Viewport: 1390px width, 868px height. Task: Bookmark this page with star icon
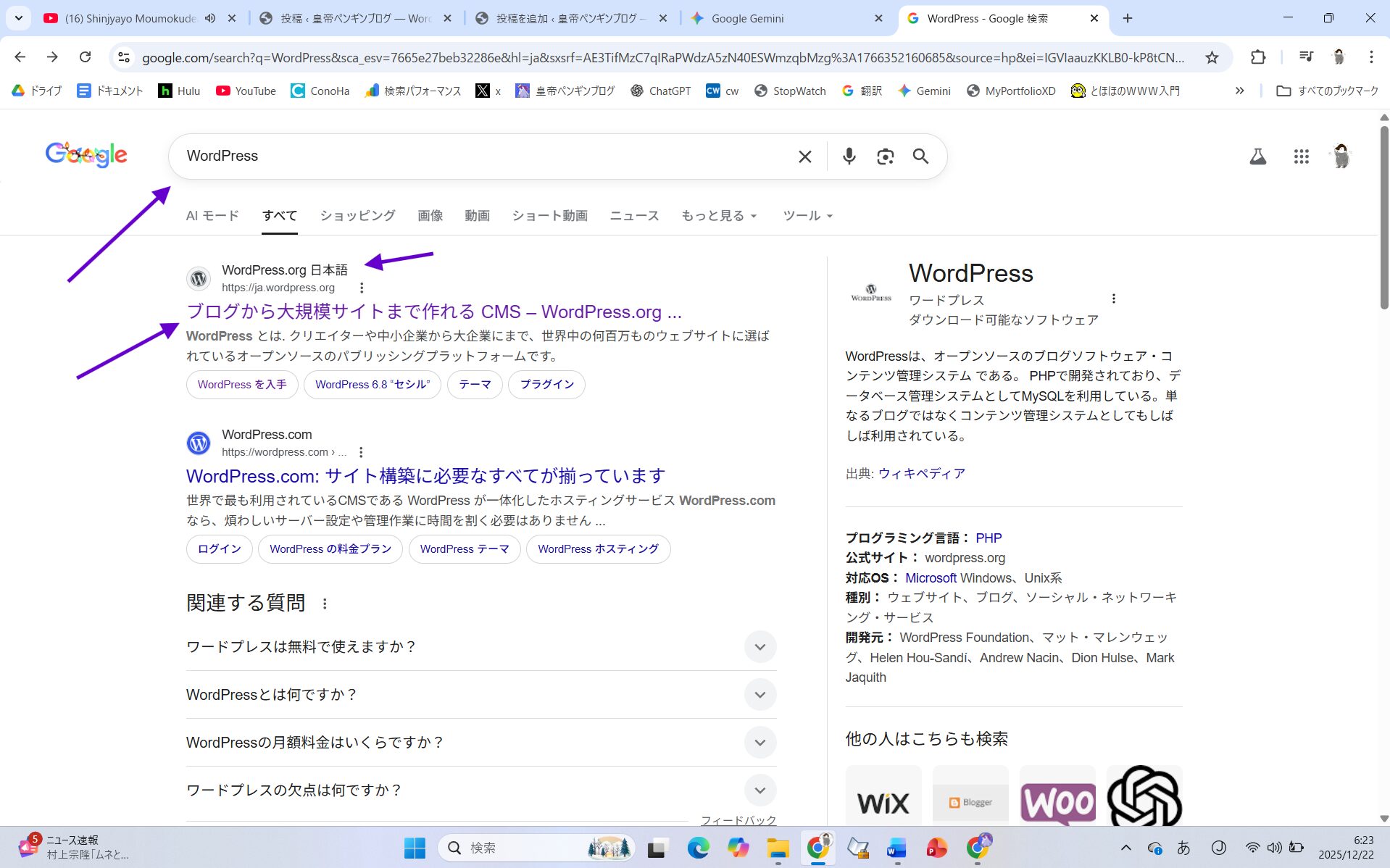click(x=1212, y=57)
